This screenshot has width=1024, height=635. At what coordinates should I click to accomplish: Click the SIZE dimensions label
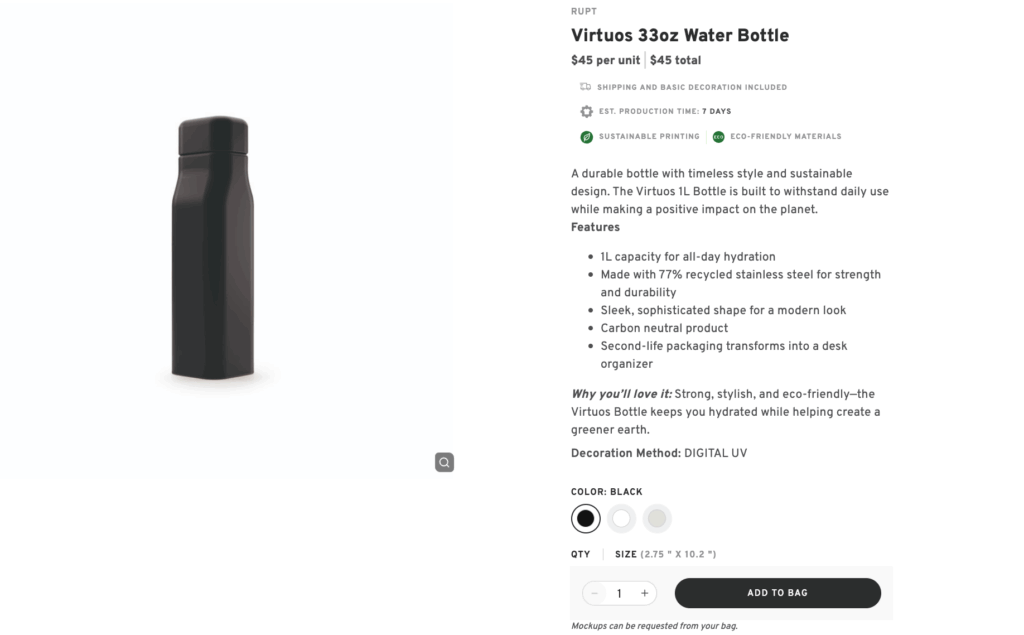click(x=665, y=554)
